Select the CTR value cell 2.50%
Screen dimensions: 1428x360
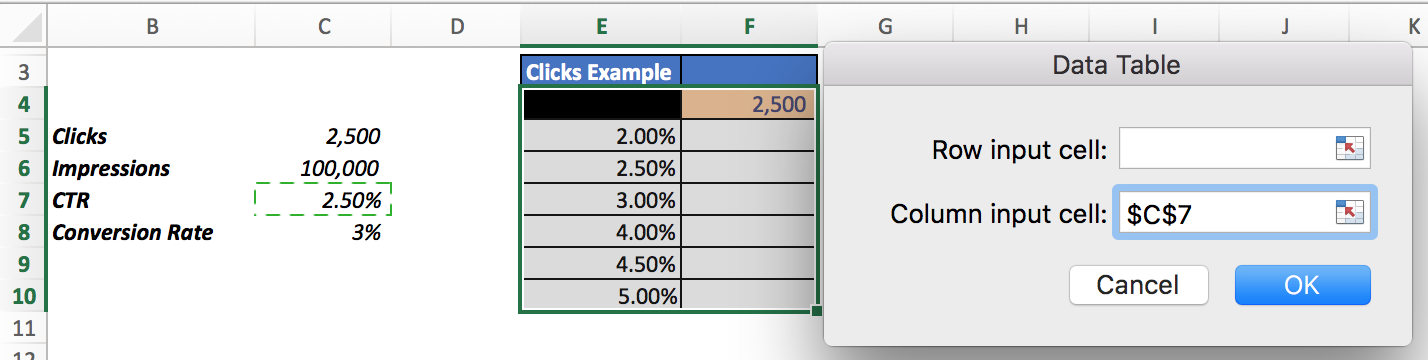[x=324, y=200]
